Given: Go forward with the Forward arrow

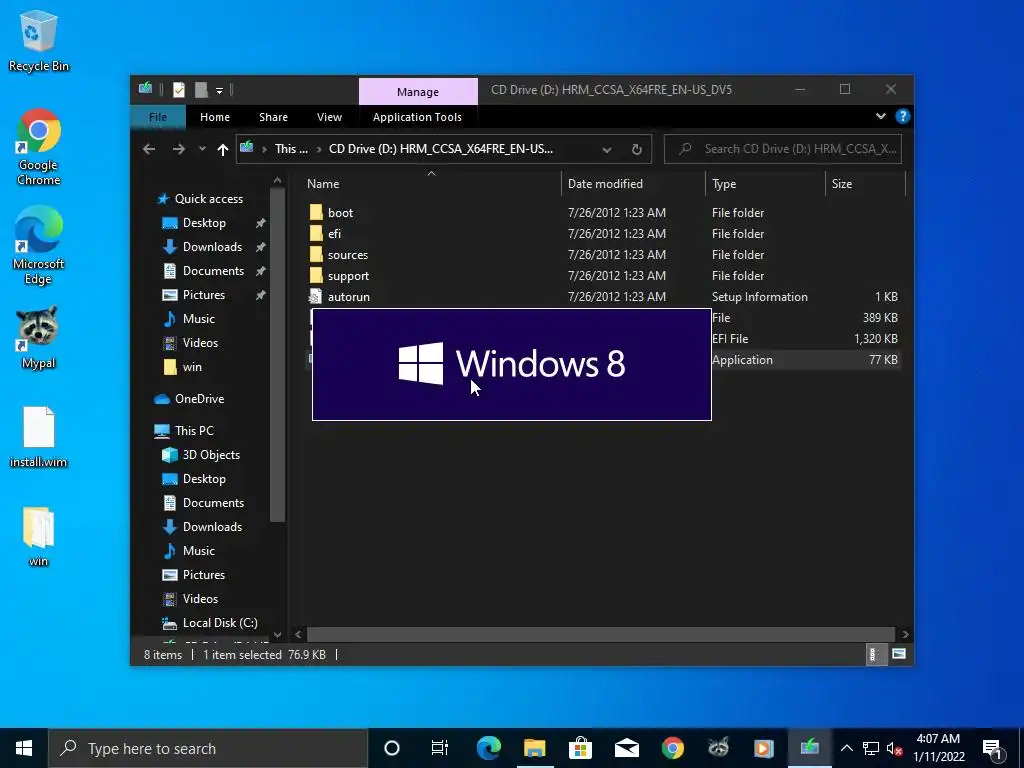Looking at the screenshot, I should point(178,149).
